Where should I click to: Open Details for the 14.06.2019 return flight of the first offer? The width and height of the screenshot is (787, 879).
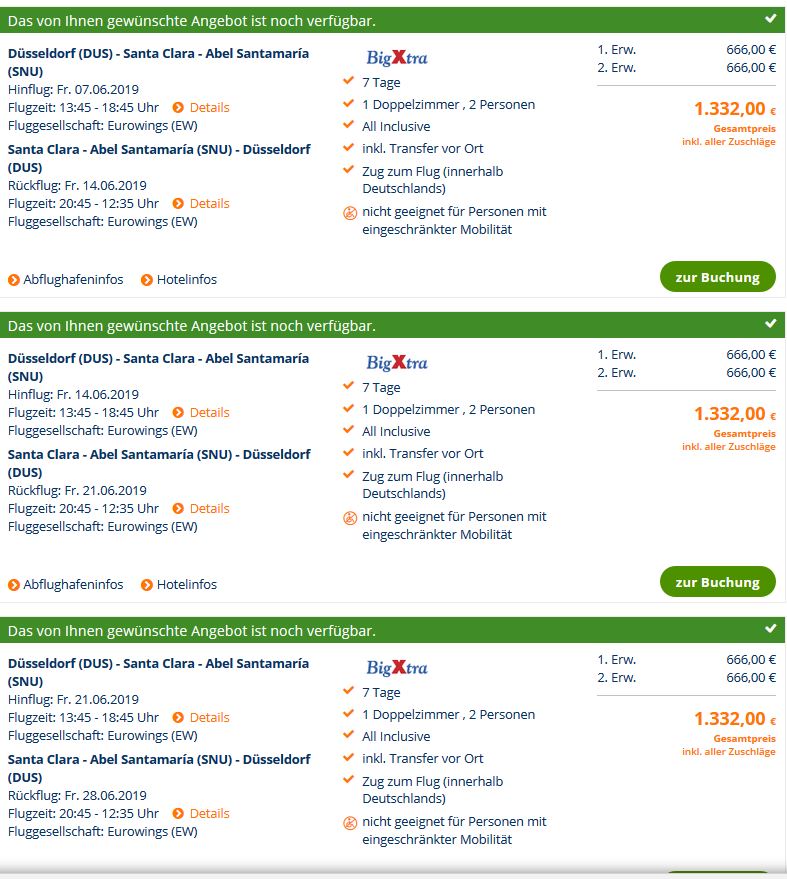pyautogui.click(x=201, y=203)
